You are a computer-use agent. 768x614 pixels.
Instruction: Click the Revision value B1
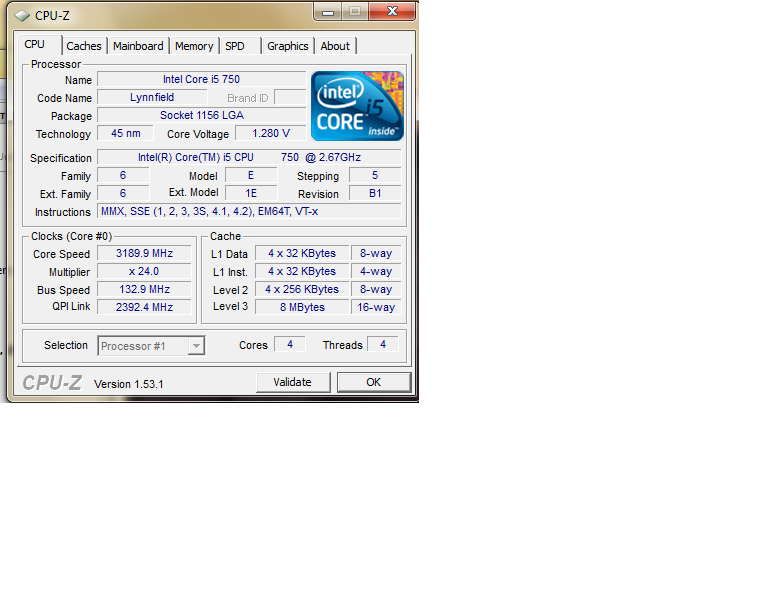pos(375,193)
